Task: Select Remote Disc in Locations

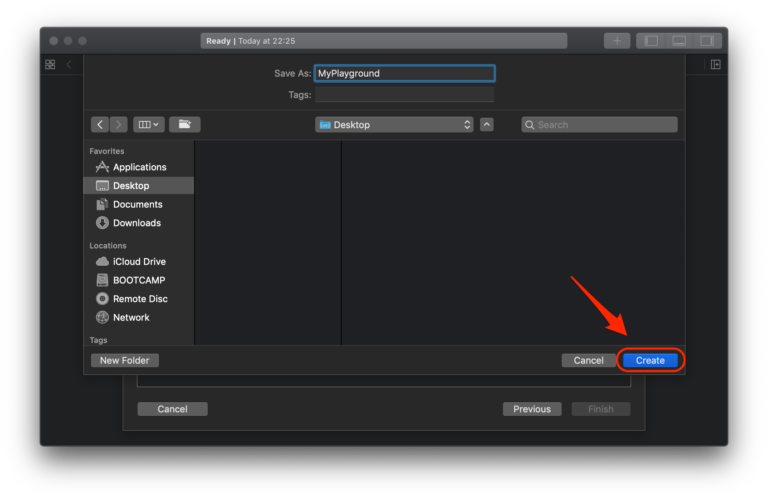Action: tap(140, 299)
